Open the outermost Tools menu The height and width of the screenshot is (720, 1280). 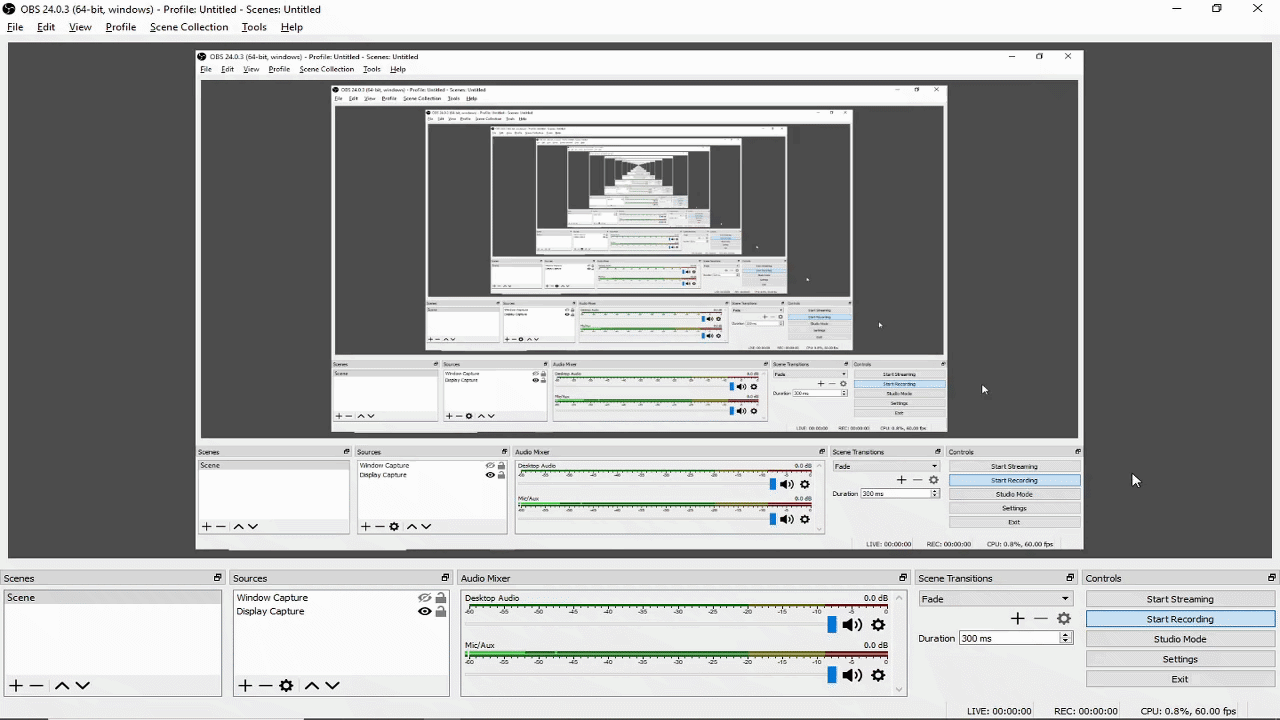(x=254, y=27)
